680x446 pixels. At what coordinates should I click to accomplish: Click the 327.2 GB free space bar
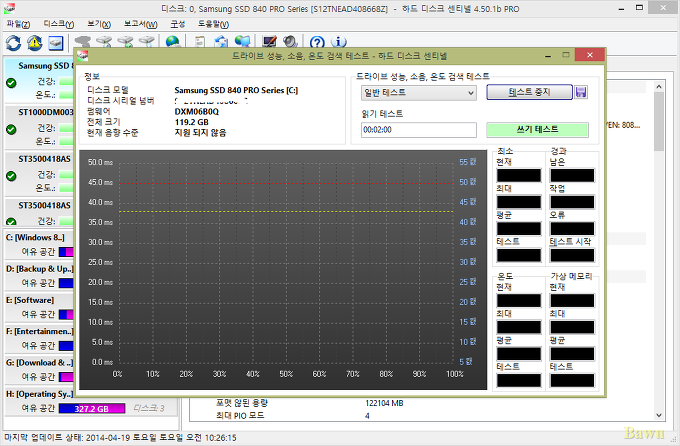[92, 408]
